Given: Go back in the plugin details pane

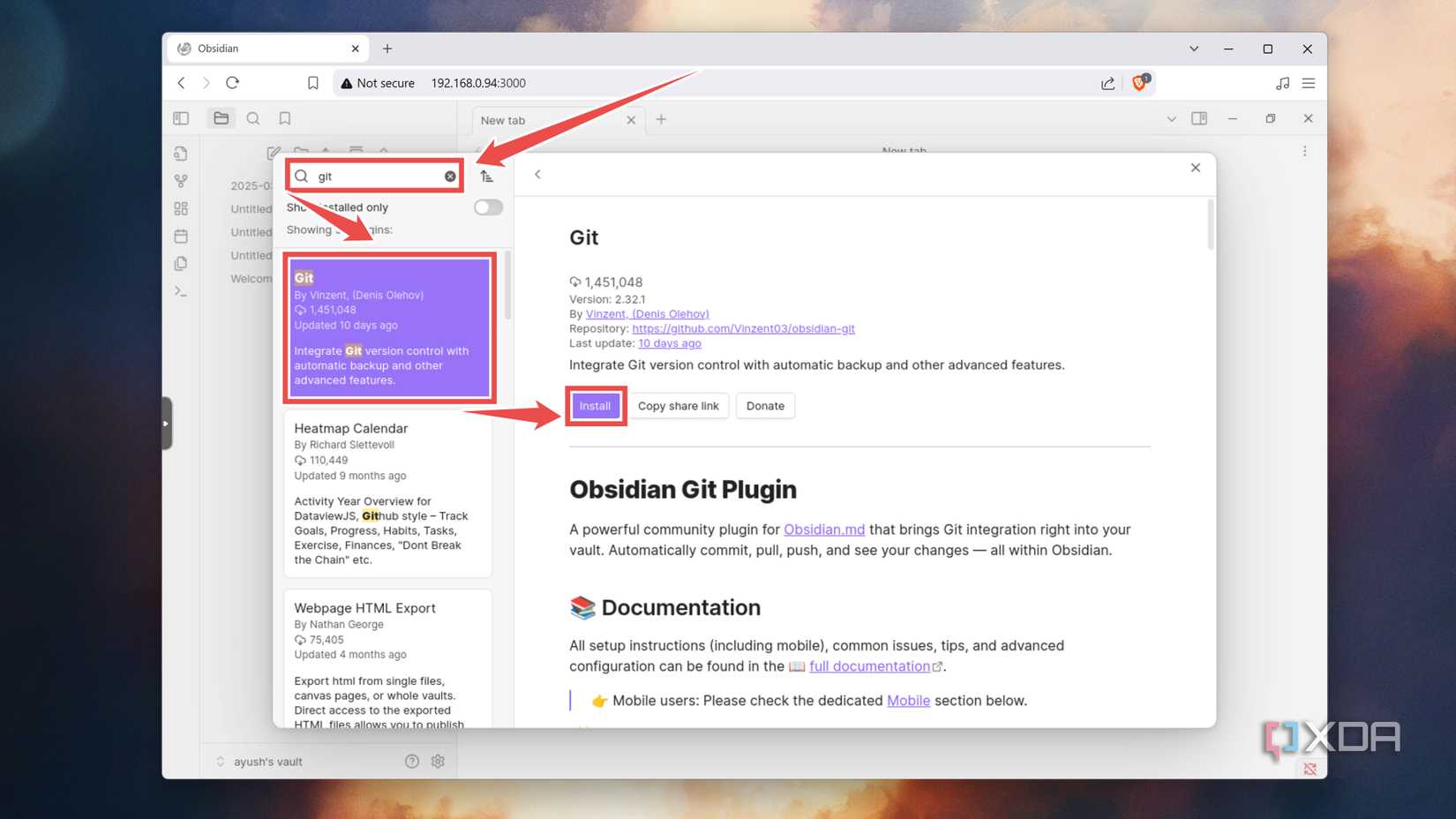Looking at the screenshot, I should (x=537, y=175).
